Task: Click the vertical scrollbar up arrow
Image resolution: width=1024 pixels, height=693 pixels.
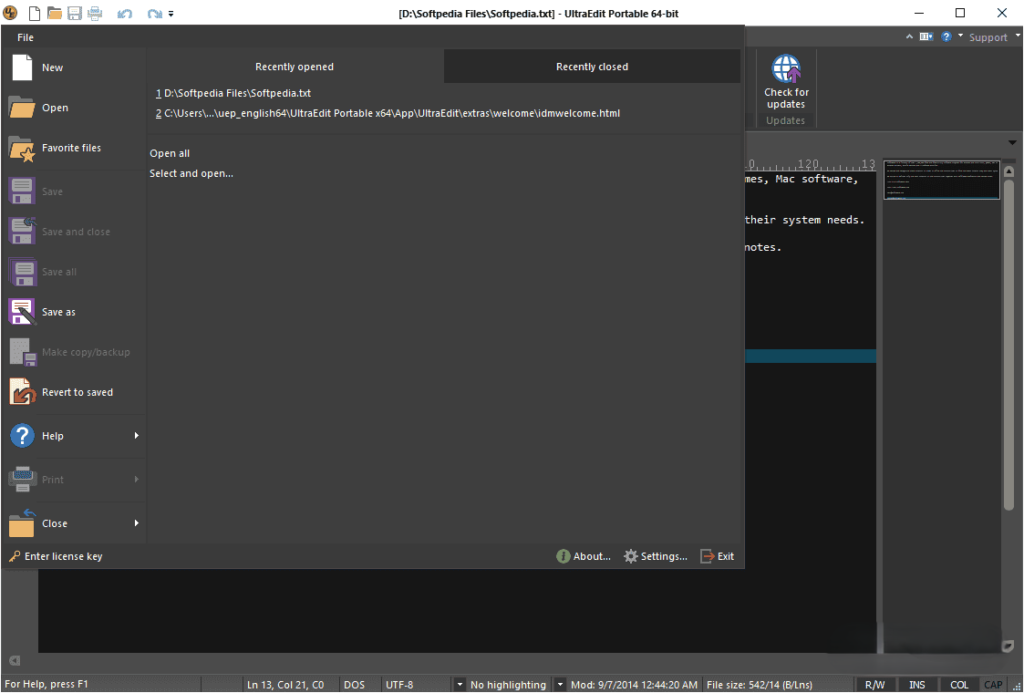Action: click(x=1009, y=171)
